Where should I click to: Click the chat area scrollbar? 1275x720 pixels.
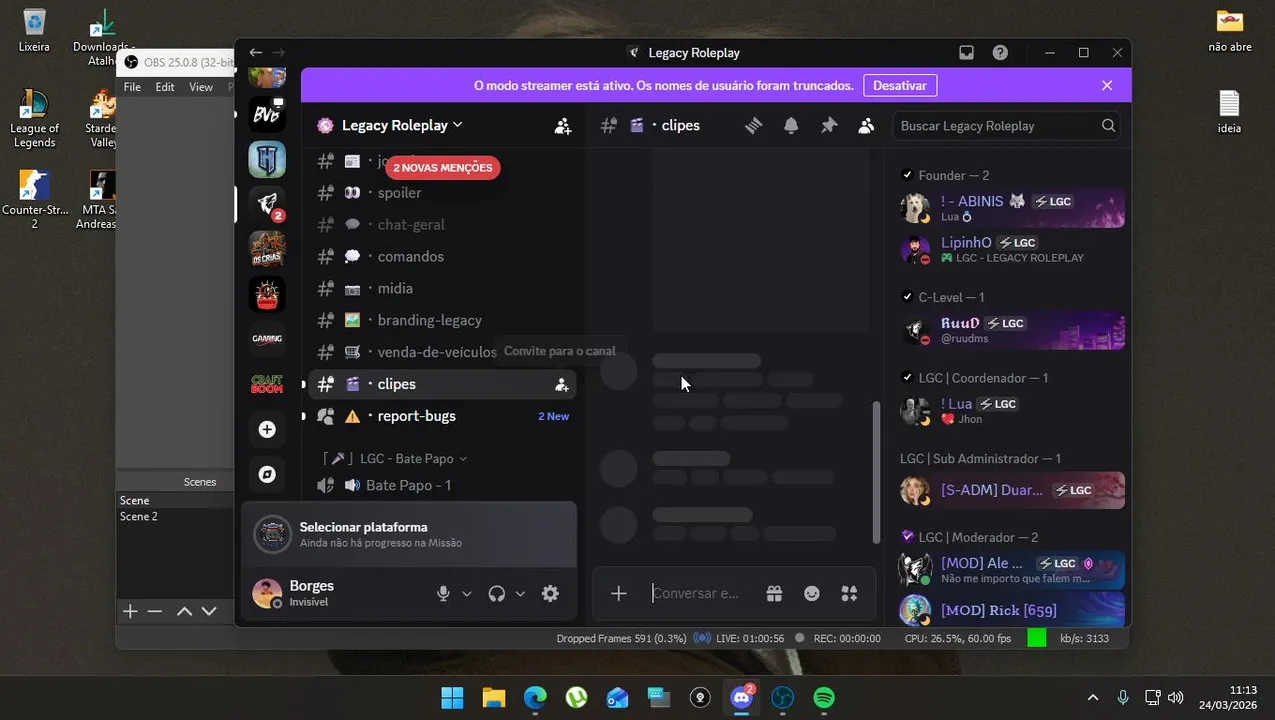877,472
